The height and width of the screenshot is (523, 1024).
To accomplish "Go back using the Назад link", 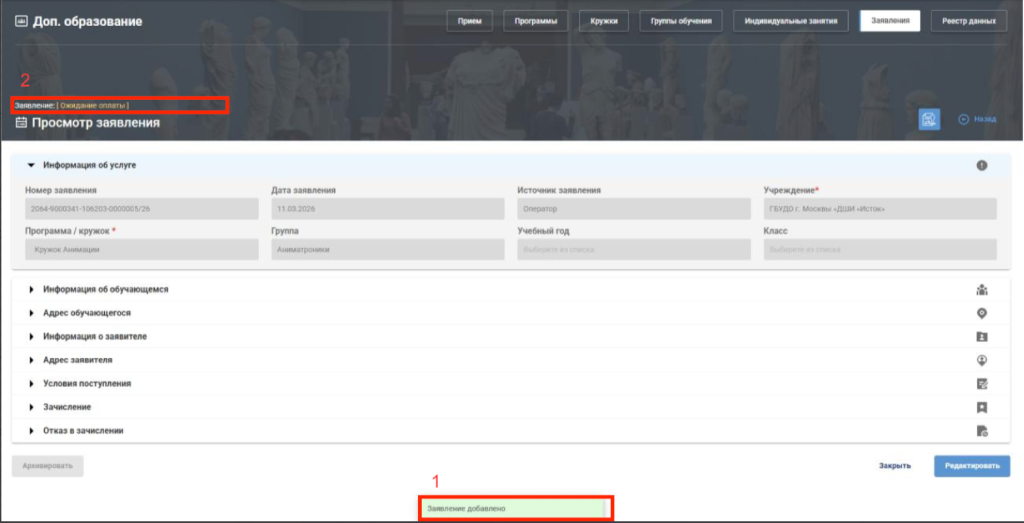I will [977, 119].
